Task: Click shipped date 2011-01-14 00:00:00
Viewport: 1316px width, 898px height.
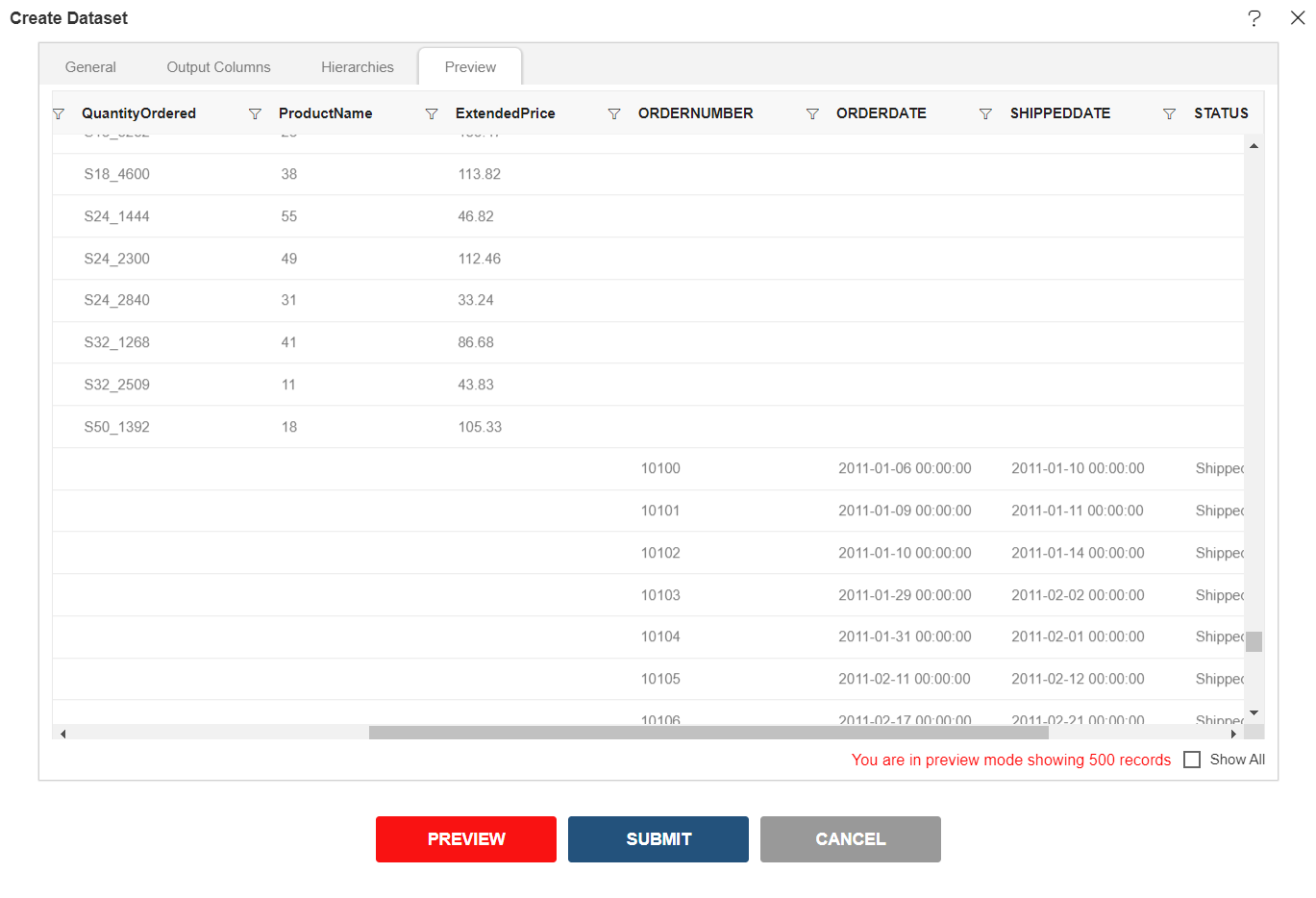Action: (1078, 553)
